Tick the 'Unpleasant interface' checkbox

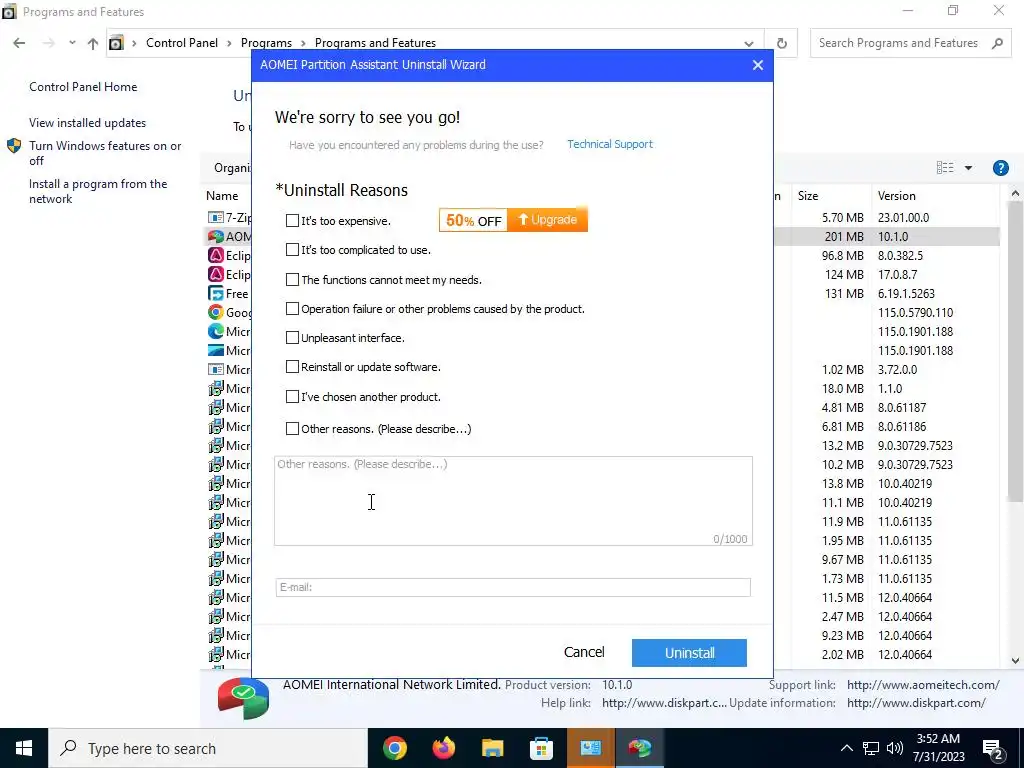pyautogui.click(x=293, y=338)
